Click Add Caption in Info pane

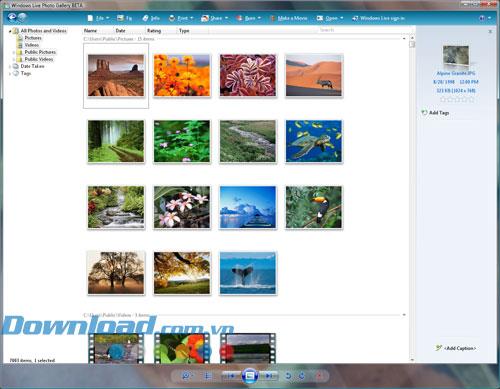coord(456,348)
